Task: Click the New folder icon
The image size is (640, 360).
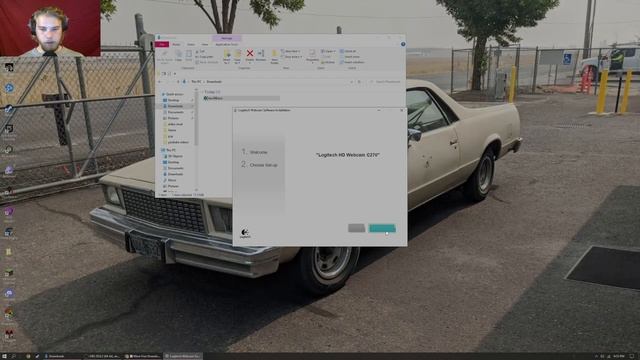Action: [274, 56]
